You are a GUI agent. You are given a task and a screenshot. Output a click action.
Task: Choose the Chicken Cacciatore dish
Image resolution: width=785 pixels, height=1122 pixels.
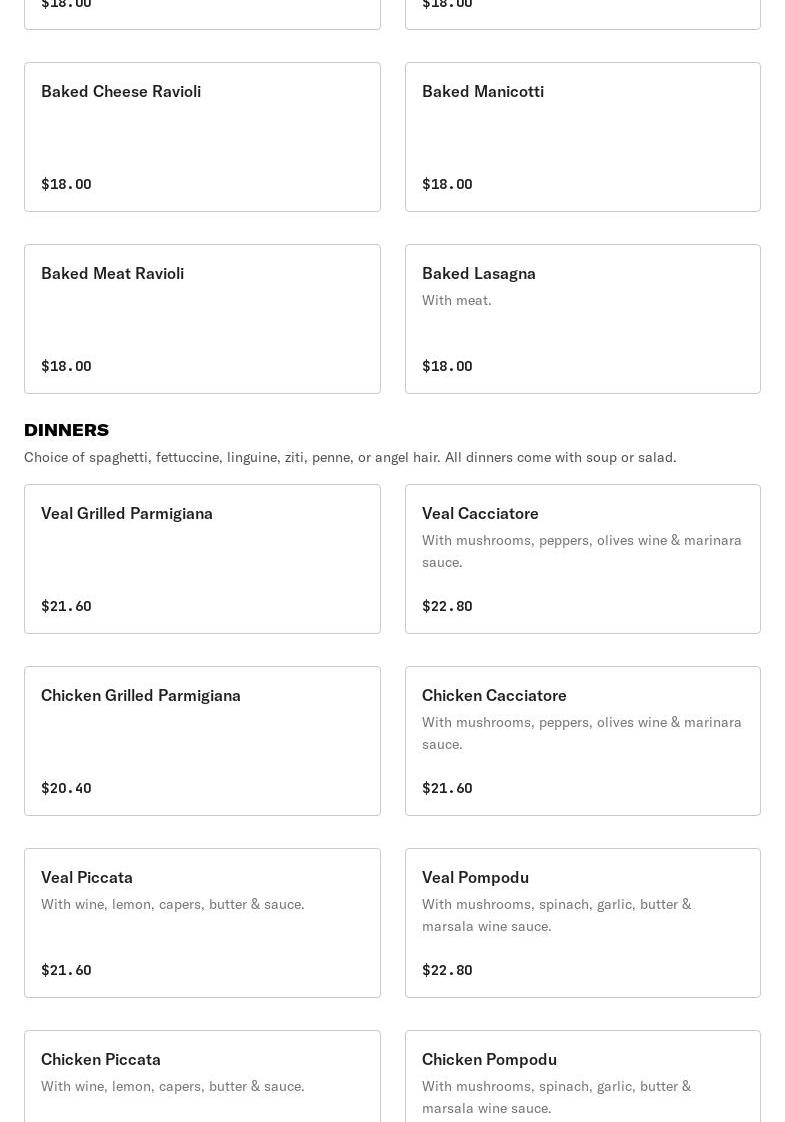(582, 741)
